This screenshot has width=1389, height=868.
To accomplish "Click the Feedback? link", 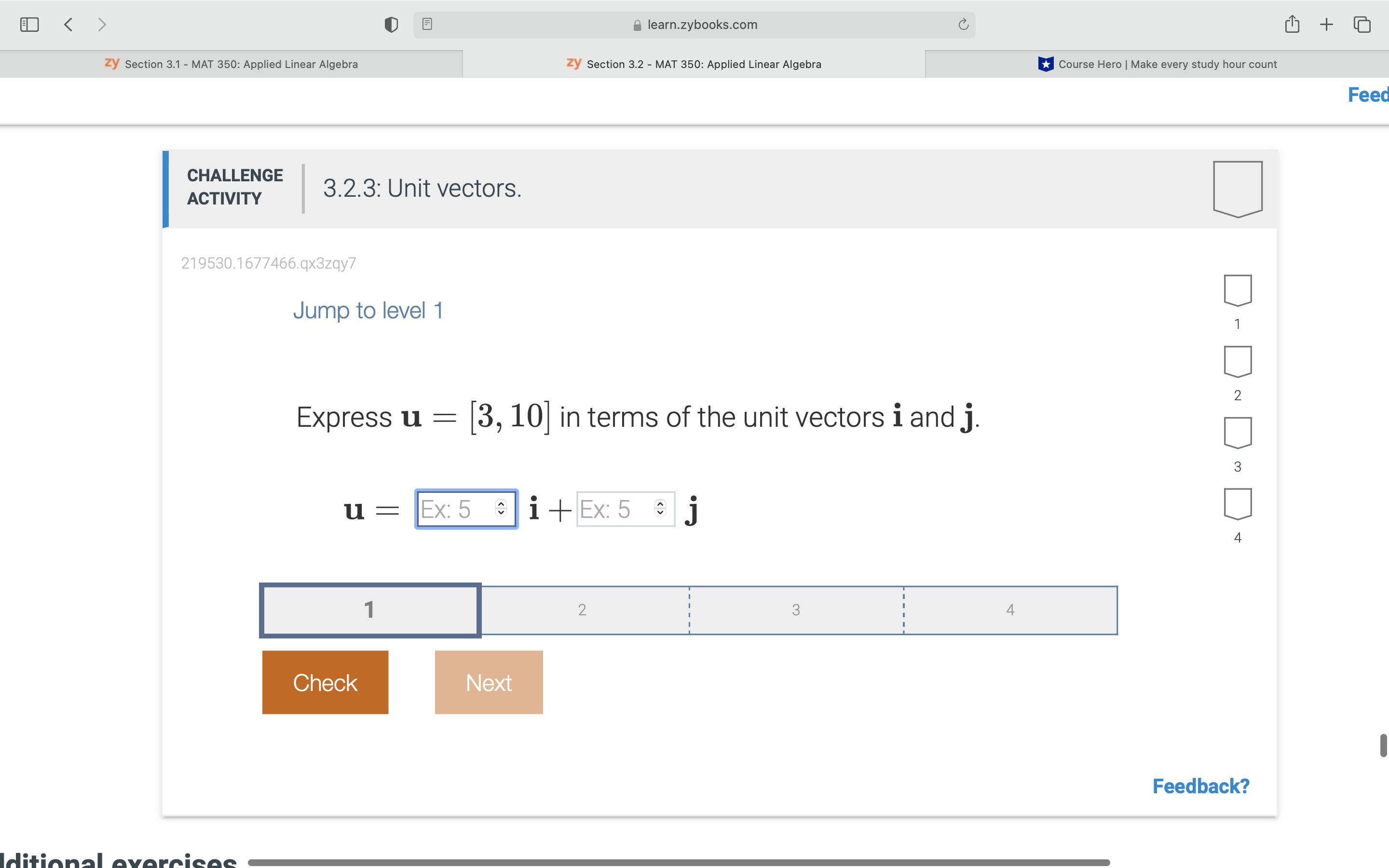I will 1200,786.
